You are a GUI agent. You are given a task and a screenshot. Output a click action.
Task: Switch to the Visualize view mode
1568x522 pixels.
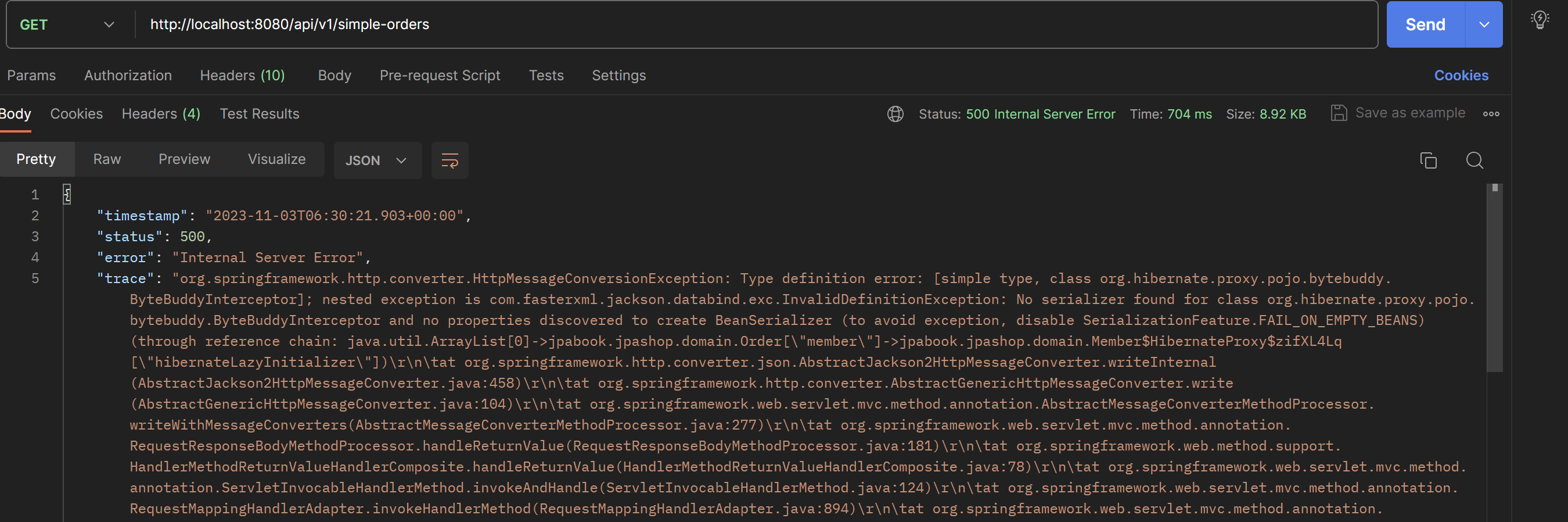pos(276,160)
